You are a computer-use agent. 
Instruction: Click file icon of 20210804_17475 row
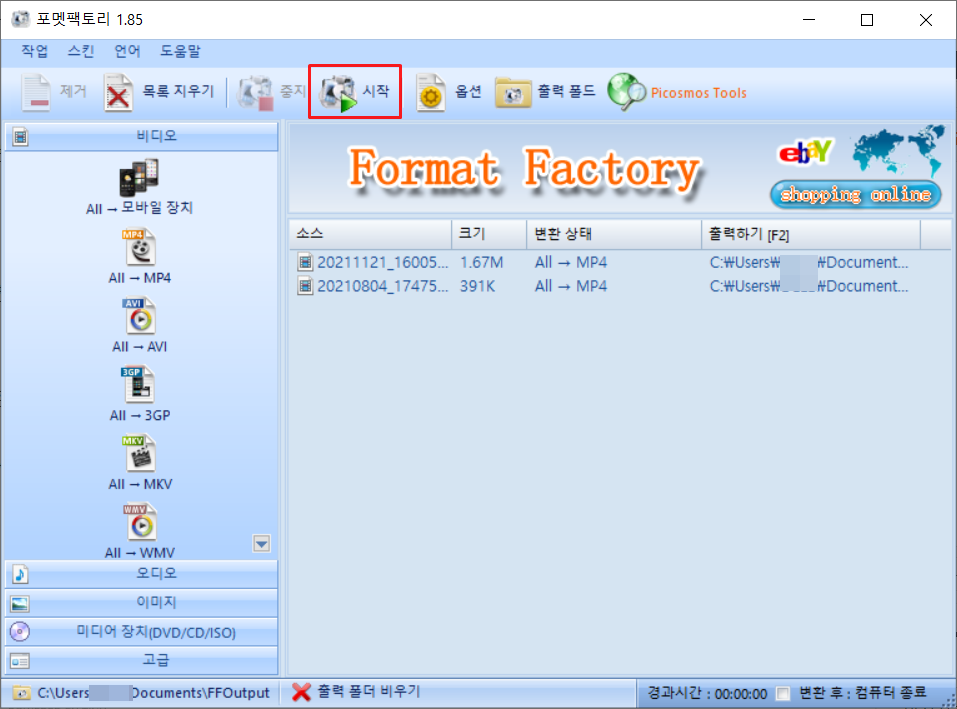[x=305, y=286]
